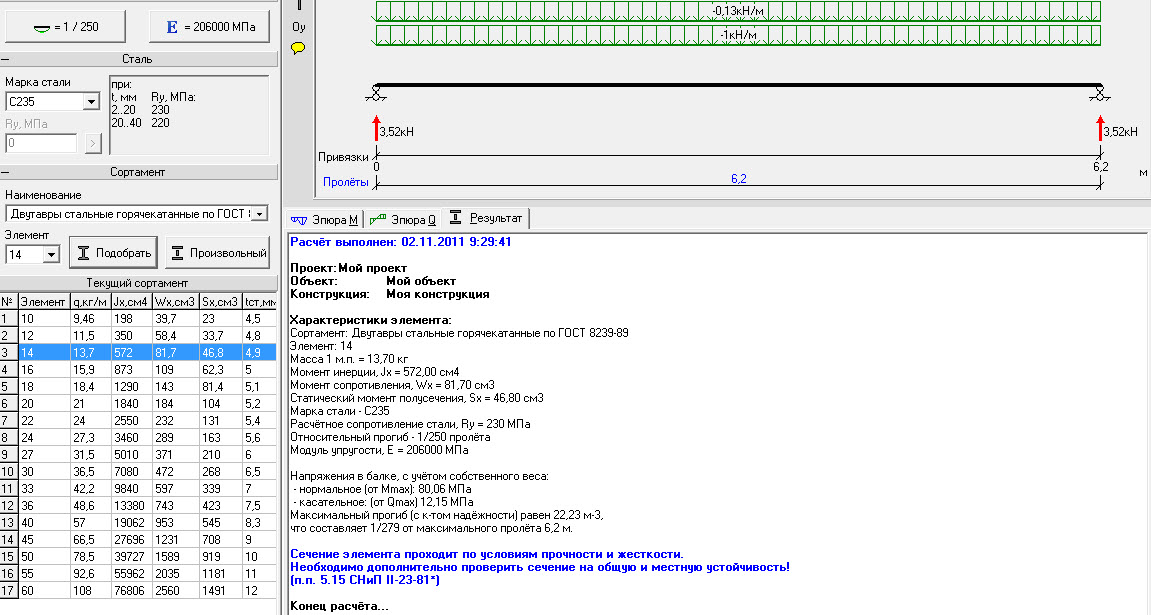This screenshot has height=615, width=1151.
Task: Select sortament row 2 element 12
Action: tap(138, 335)
